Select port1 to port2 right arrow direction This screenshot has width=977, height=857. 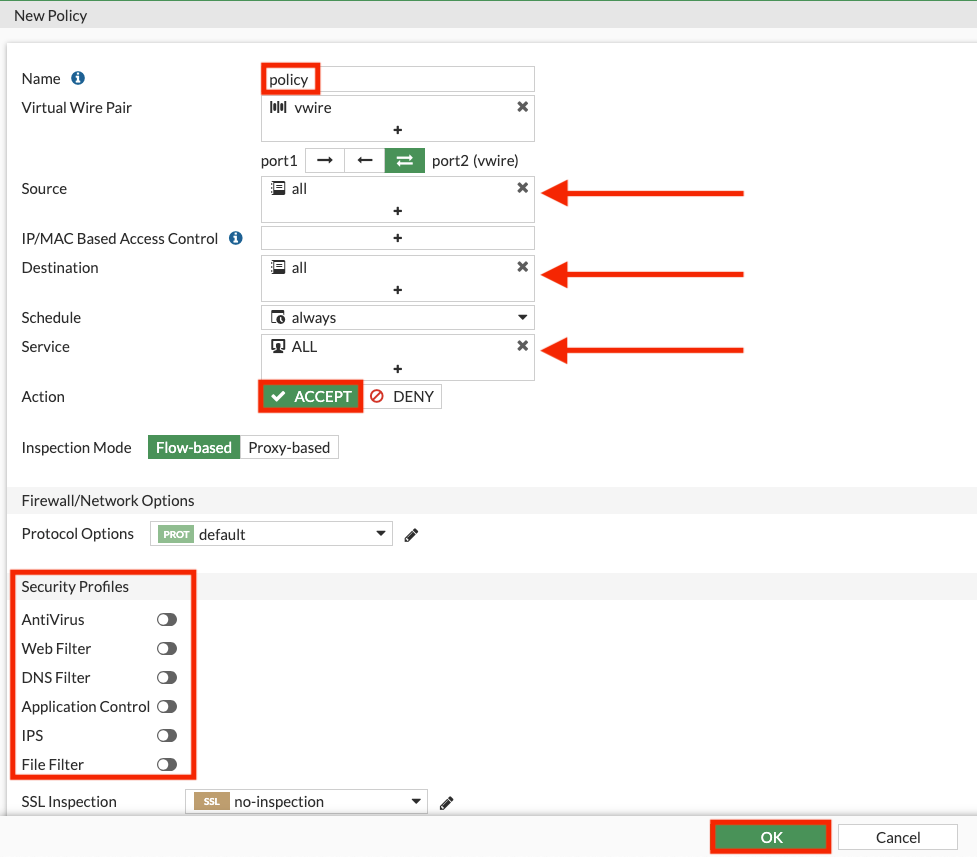pyautogui.click(x=325, y=160)
